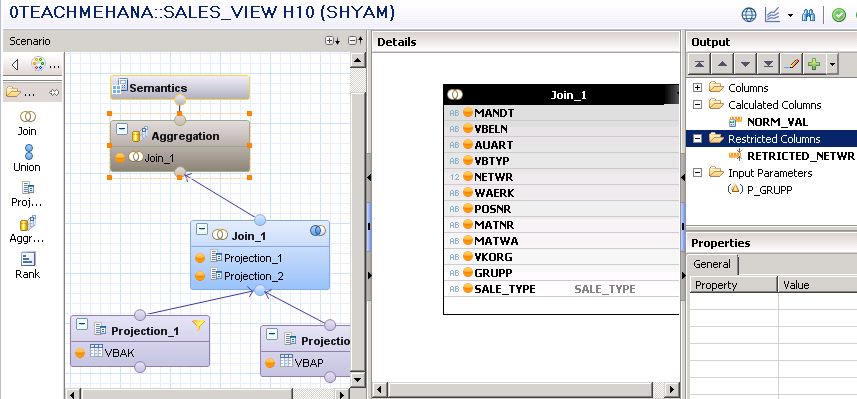Collapse the Aggregation node

[122, 130]
